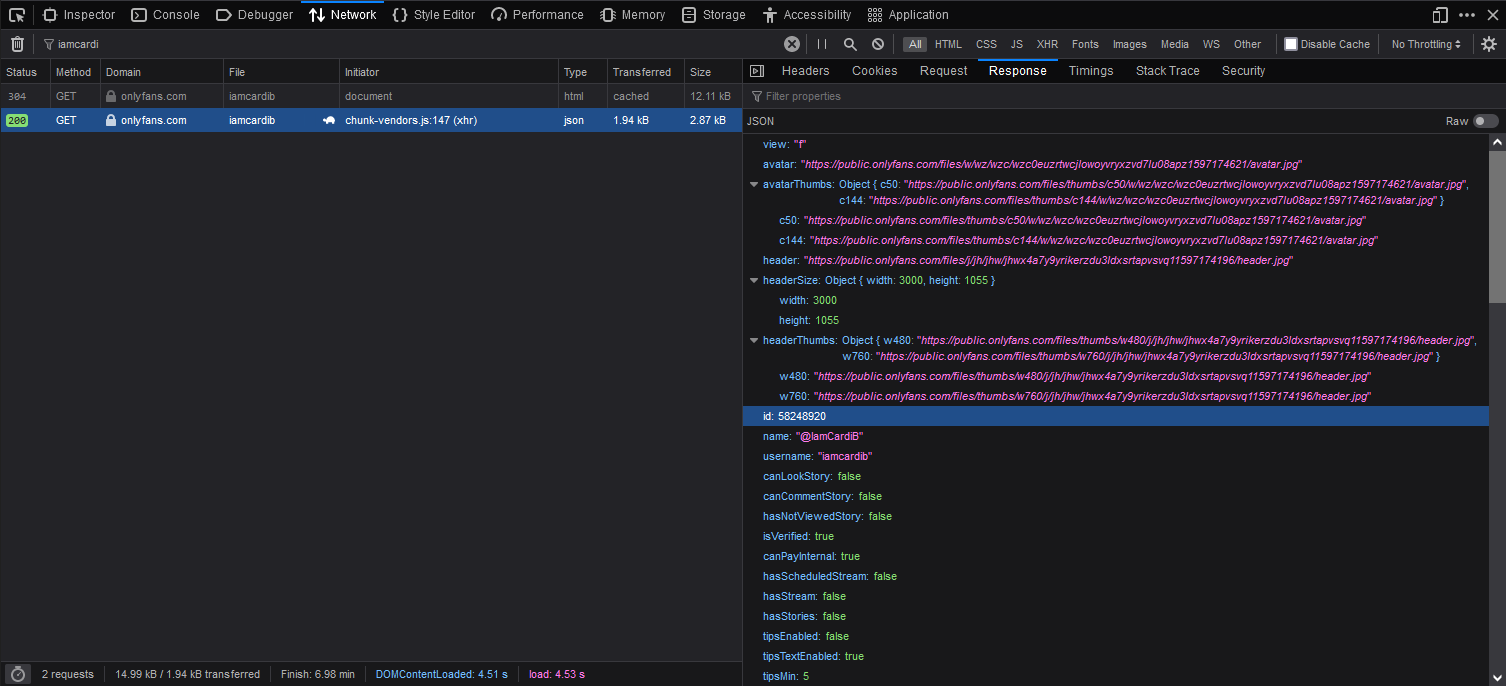
Task: Open network settings gear
Action: pos(1489,44)
